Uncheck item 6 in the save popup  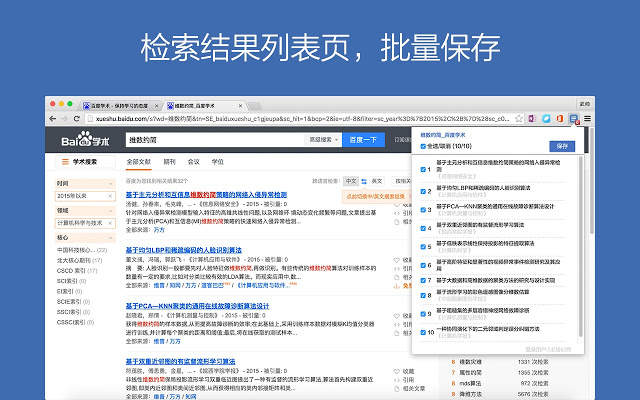coord(423,265)
